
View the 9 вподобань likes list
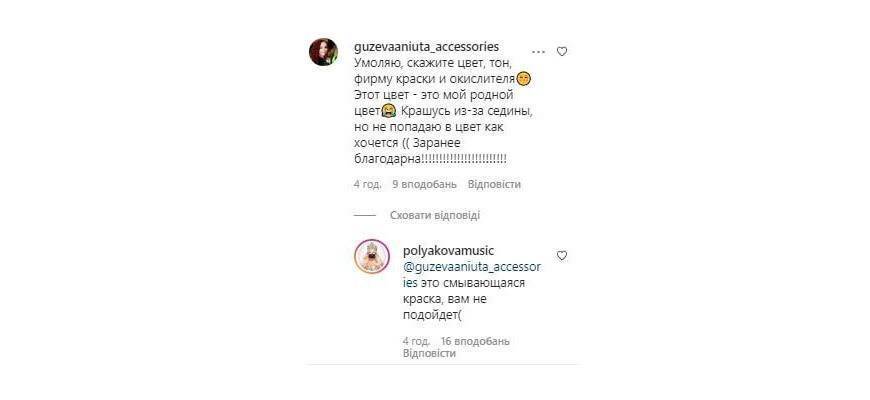coord(424,184)
